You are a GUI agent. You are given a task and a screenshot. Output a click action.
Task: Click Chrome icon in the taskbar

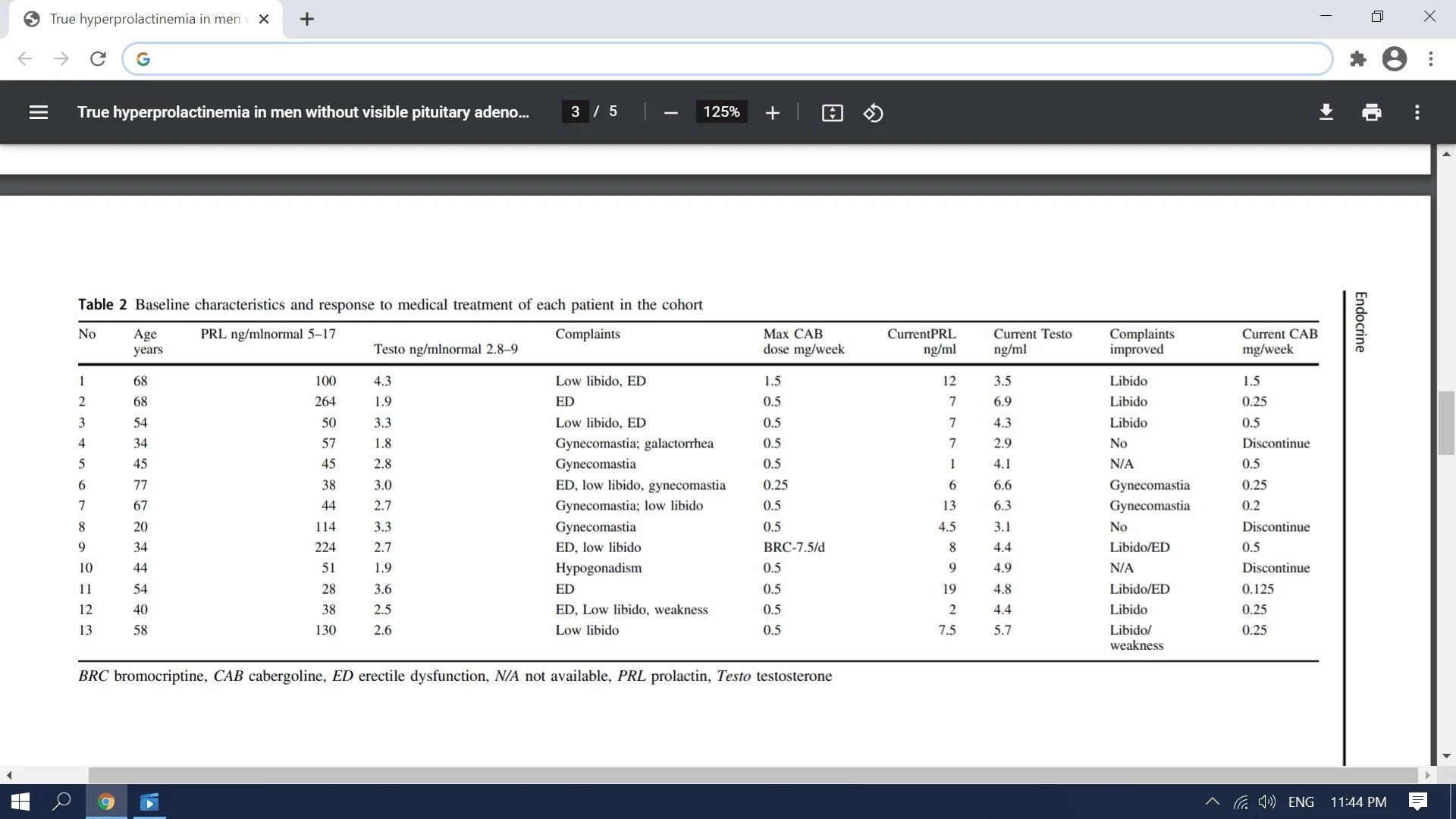pos(106,802)
